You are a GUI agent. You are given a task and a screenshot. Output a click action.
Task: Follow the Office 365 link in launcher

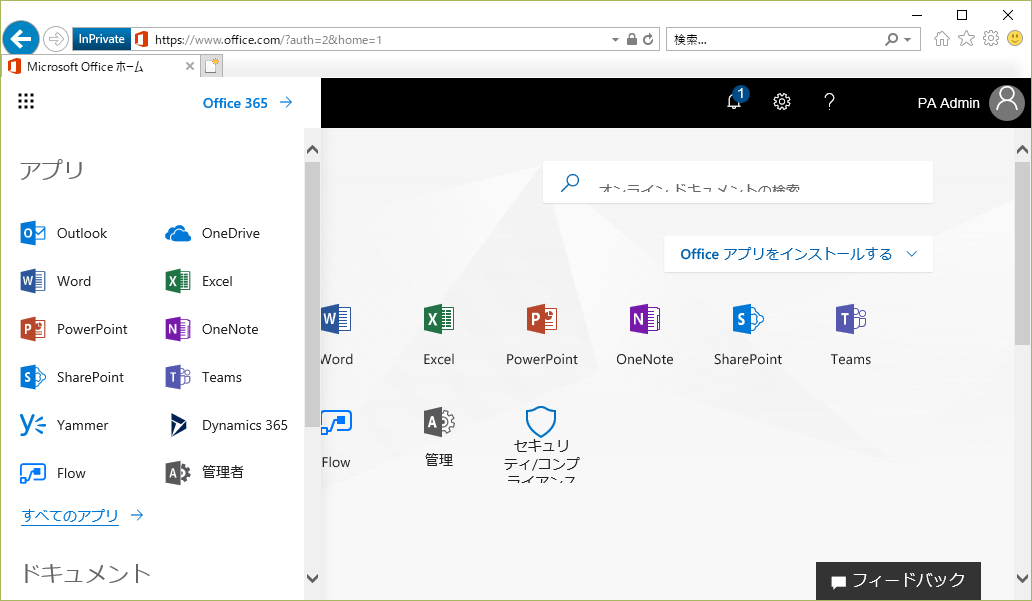247,103
